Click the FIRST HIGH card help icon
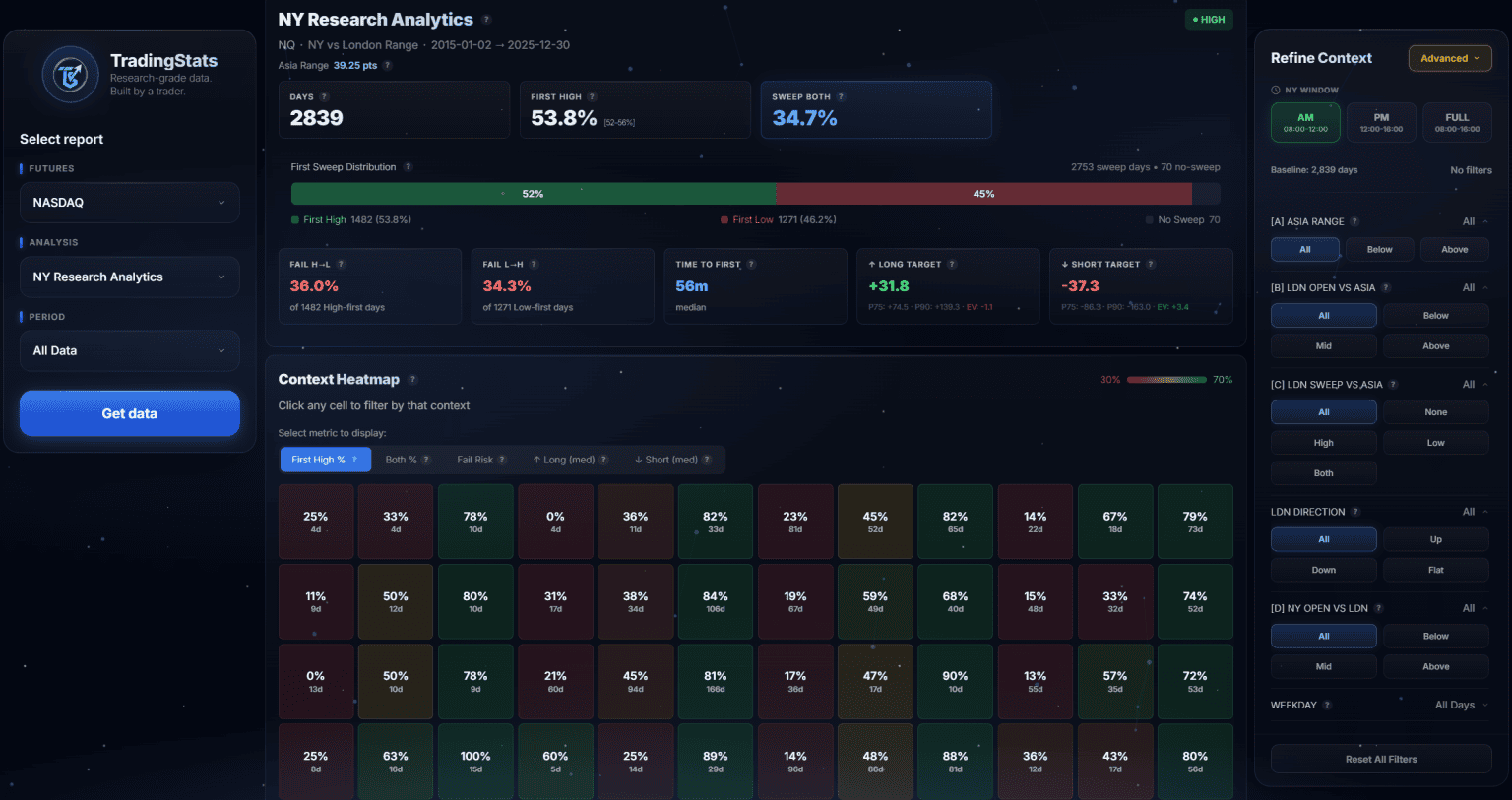 [x=592, y=96]
